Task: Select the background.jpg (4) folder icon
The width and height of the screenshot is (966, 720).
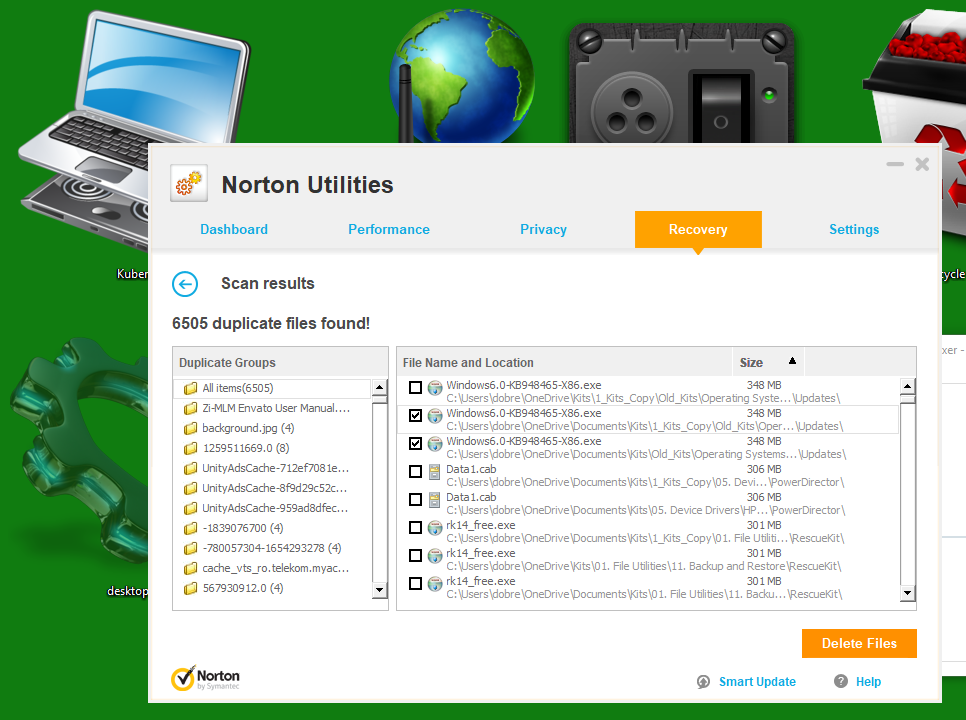Action: (x=190, y=428)
